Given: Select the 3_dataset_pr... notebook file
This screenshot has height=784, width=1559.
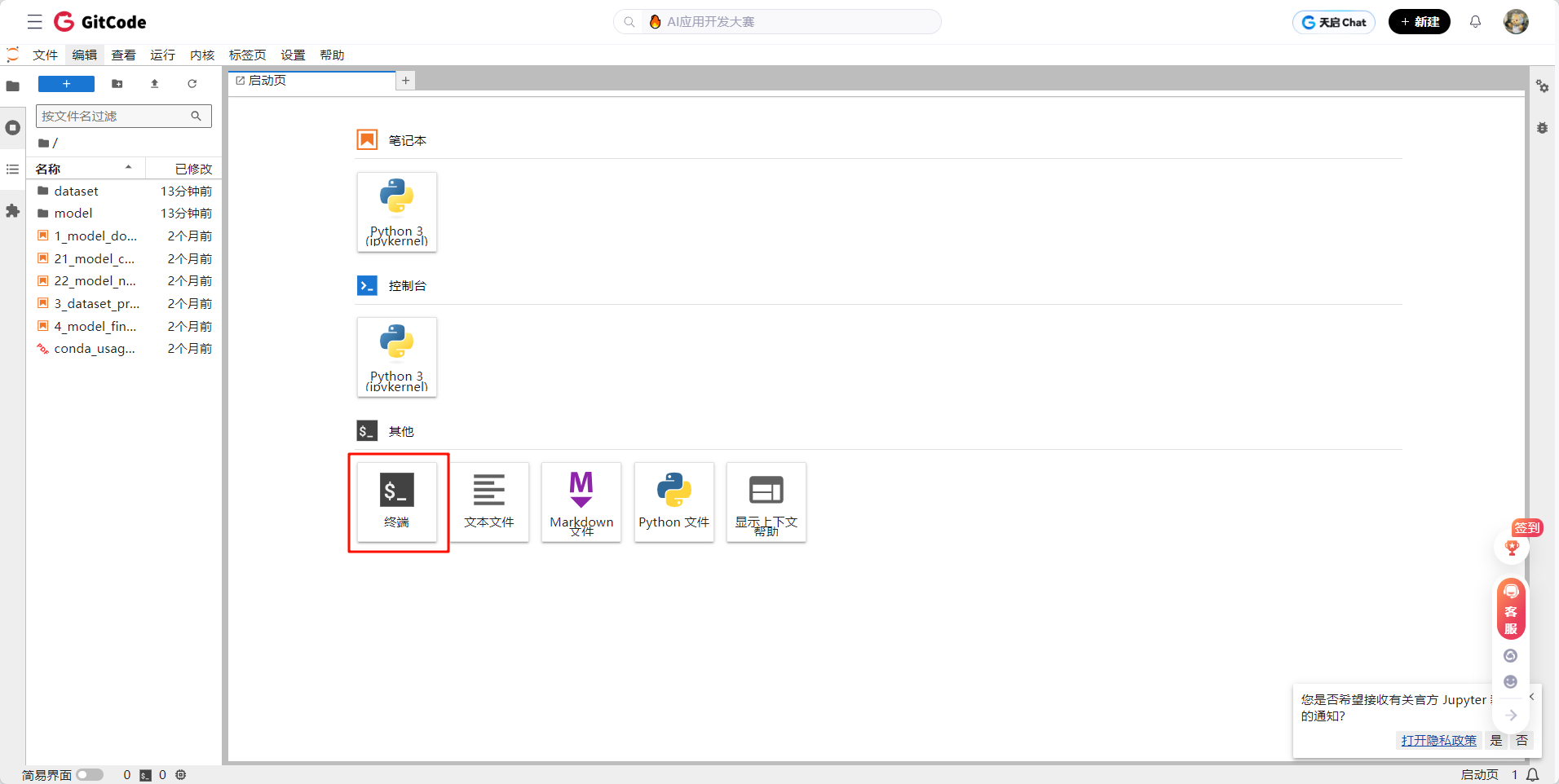Looking at the screenshot, I should pos(124,303).
